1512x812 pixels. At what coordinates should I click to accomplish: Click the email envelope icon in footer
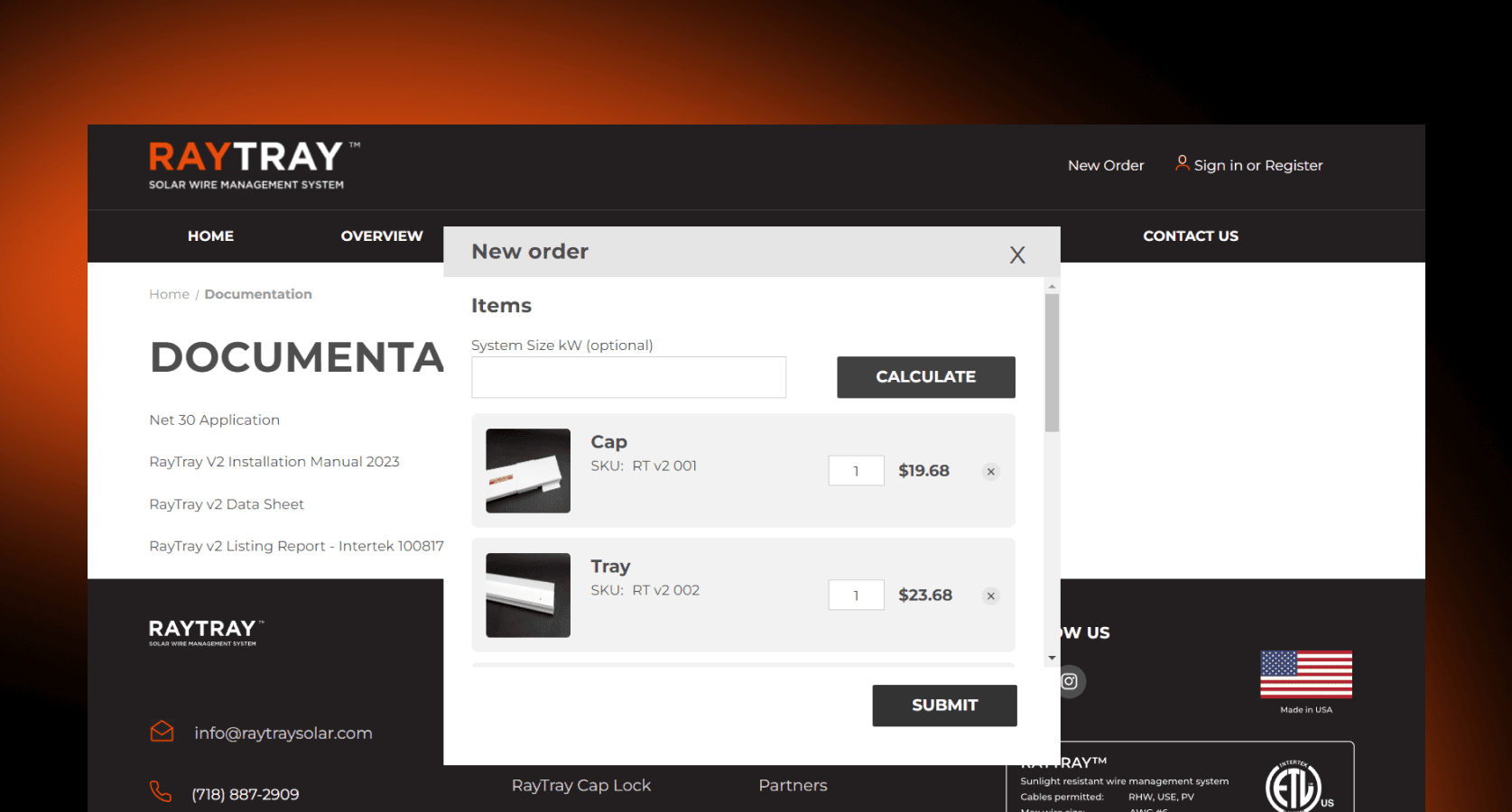pyautogui.click(x=162, y=731)
